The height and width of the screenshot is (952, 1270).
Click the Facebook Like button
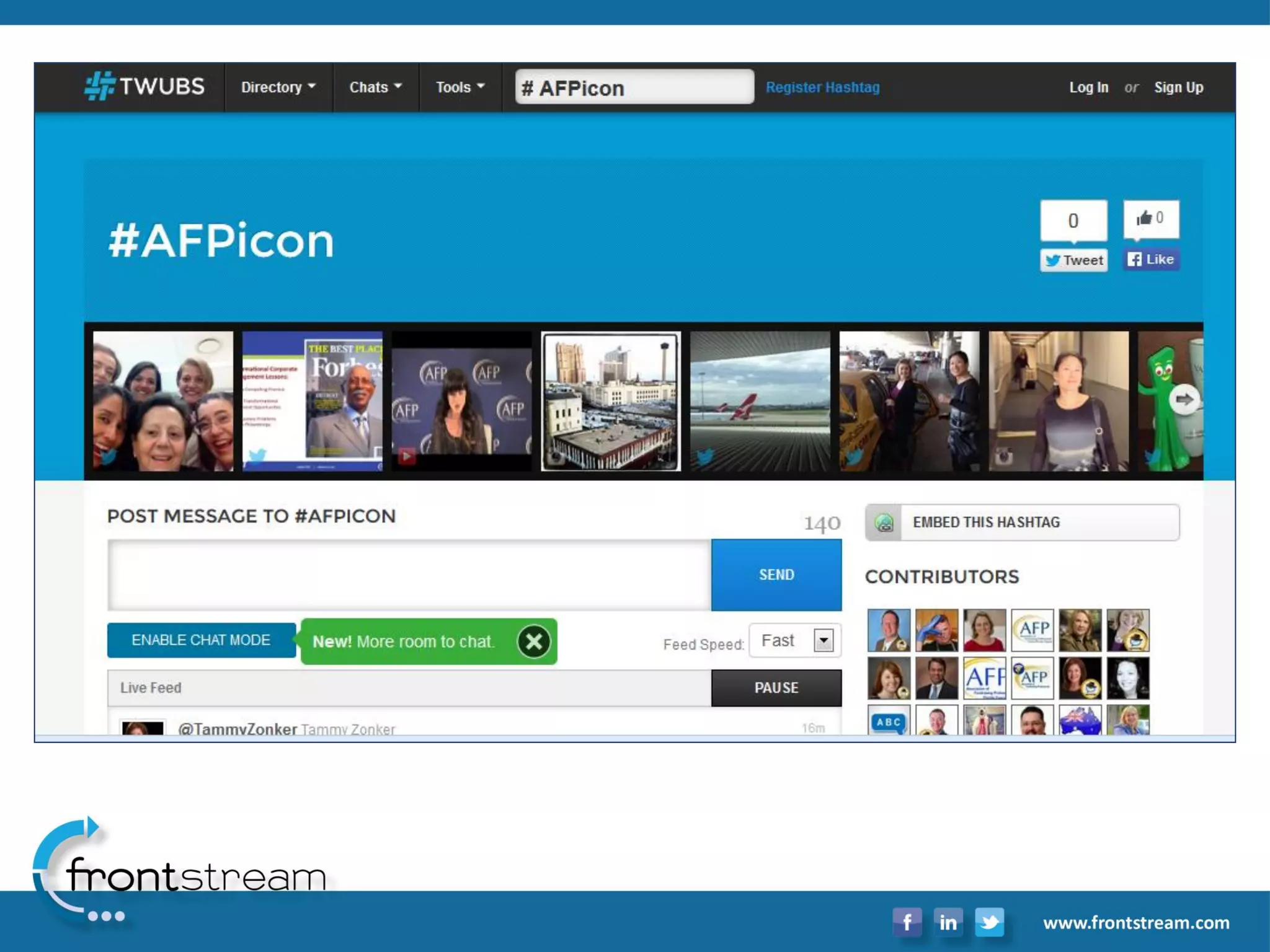click(1151, 260)
